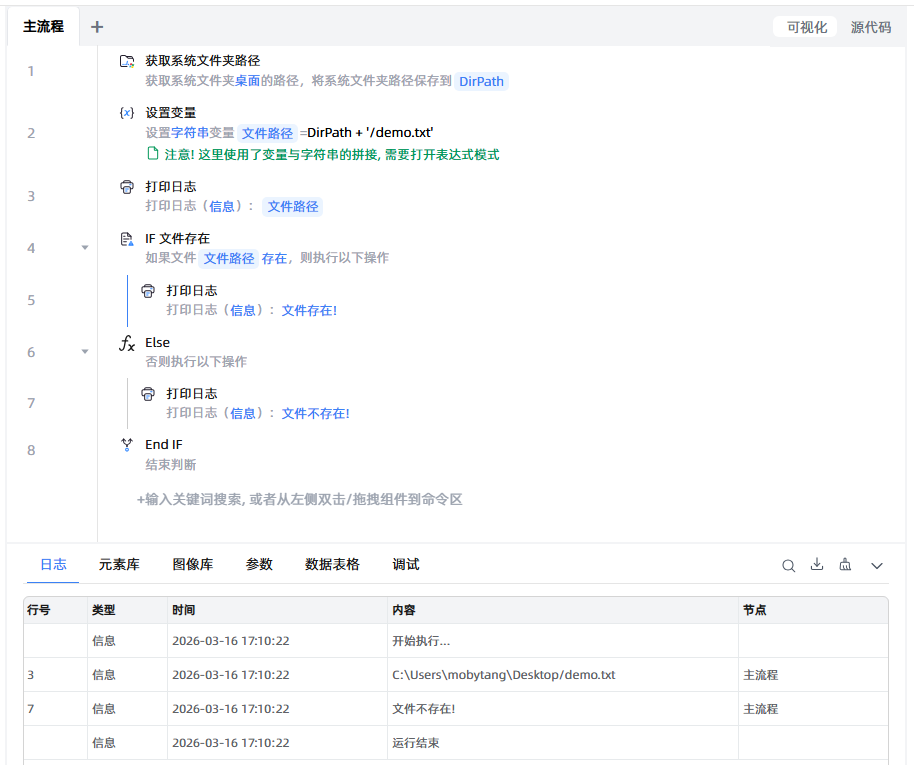The height and width of the screenshot is (765, 914).
Task: Switch to 可视化 view
Action: point(807,27)
